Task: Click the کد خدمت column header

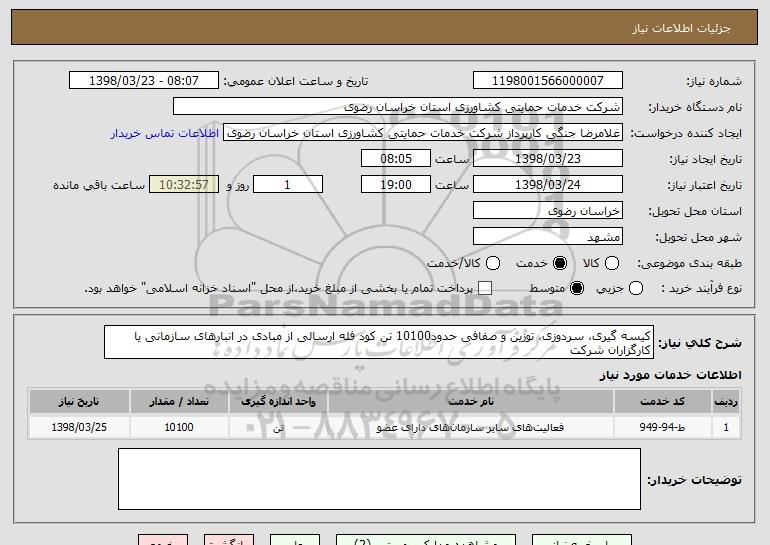Action: pyautogui.click(x=662, y=402)
